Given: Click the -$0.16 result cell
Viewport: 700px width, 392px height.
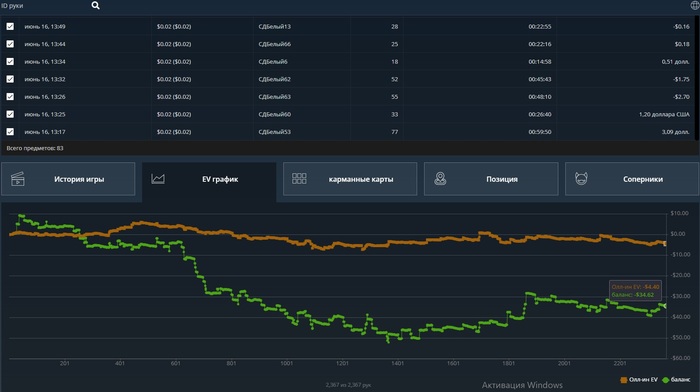Looking at the screenshot, I should pos(681,26).
